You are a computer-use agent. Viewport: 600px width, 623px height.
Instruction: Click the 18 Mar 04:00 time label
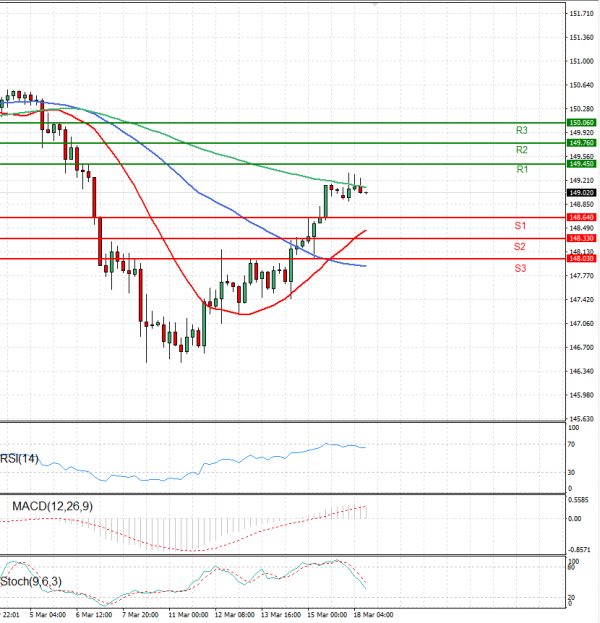point(373,615)
